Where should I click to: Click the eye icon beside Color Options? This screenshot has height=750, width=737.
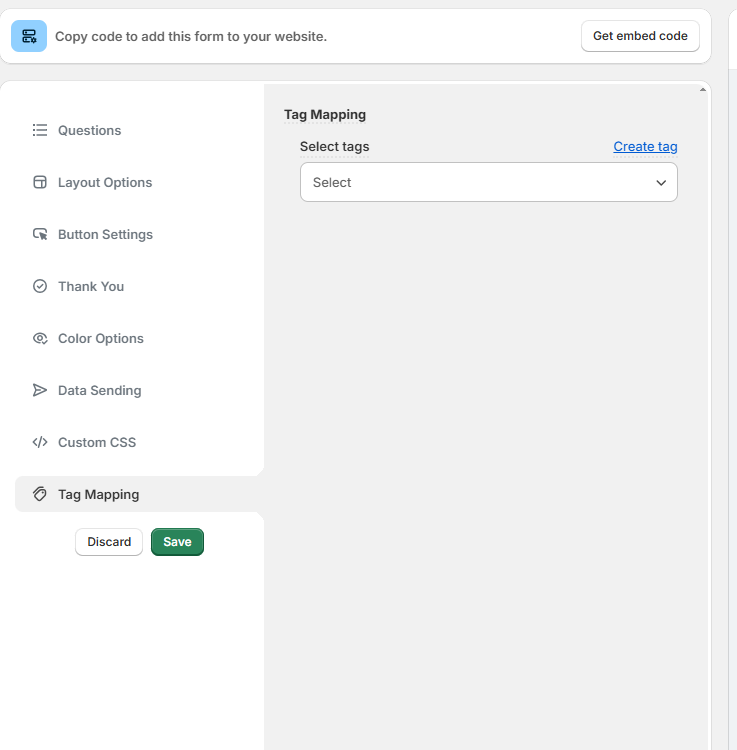click(40, 338)
